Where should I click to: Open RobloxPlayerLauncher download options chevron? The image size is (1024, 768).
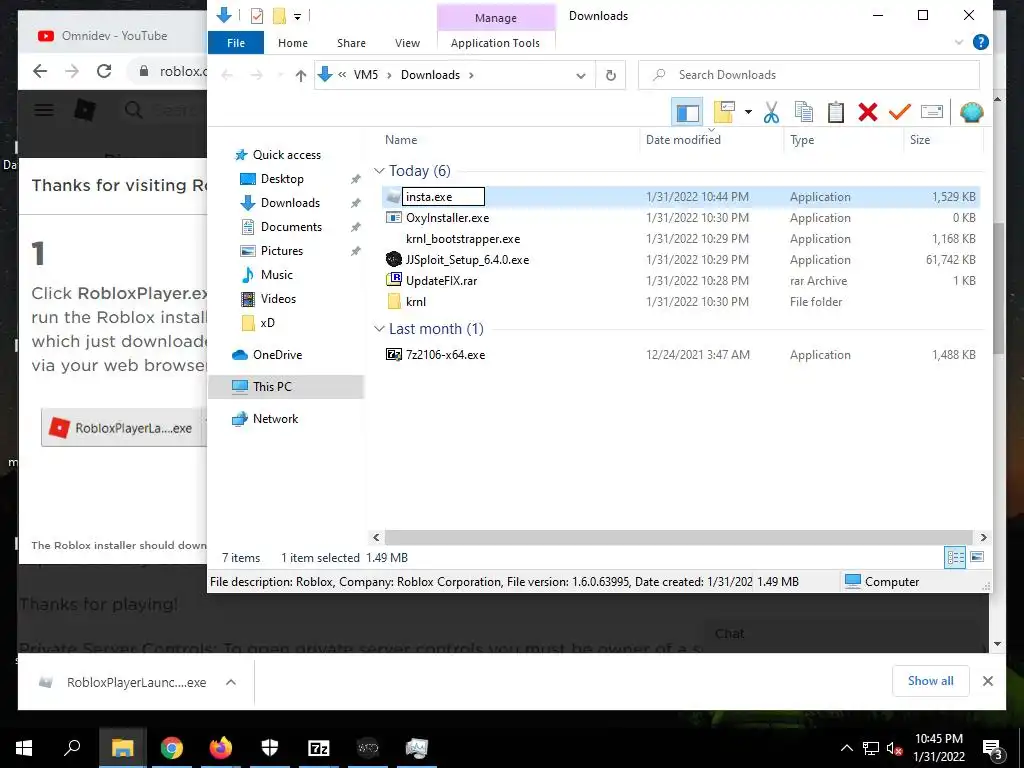(231, 682)
